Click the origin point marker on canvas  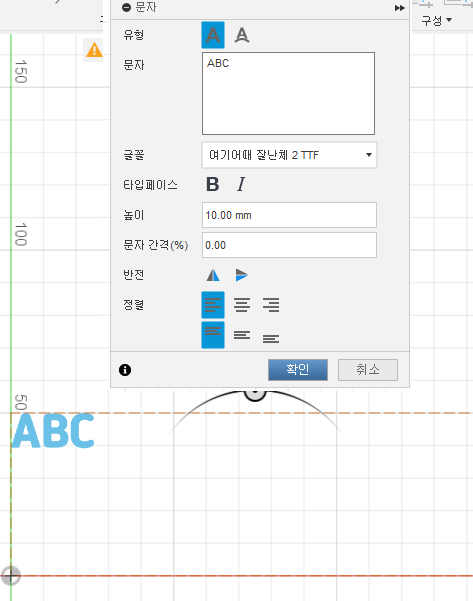click(11, 575)
